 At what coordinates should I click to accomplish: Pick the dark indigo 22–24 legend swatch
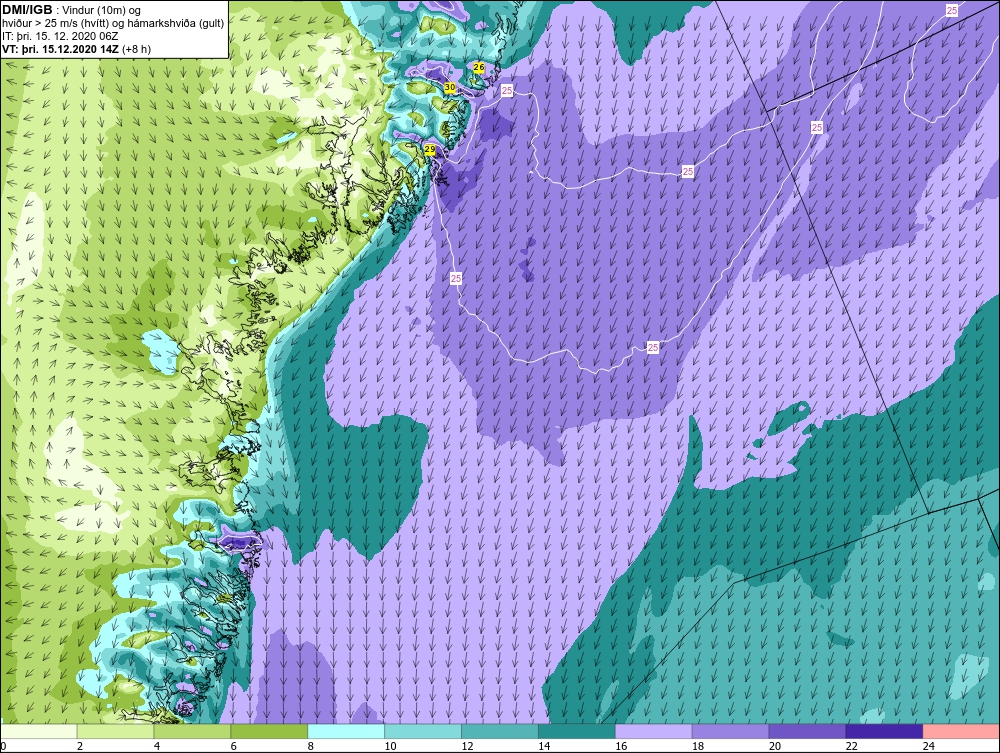(x=884, y=731)
